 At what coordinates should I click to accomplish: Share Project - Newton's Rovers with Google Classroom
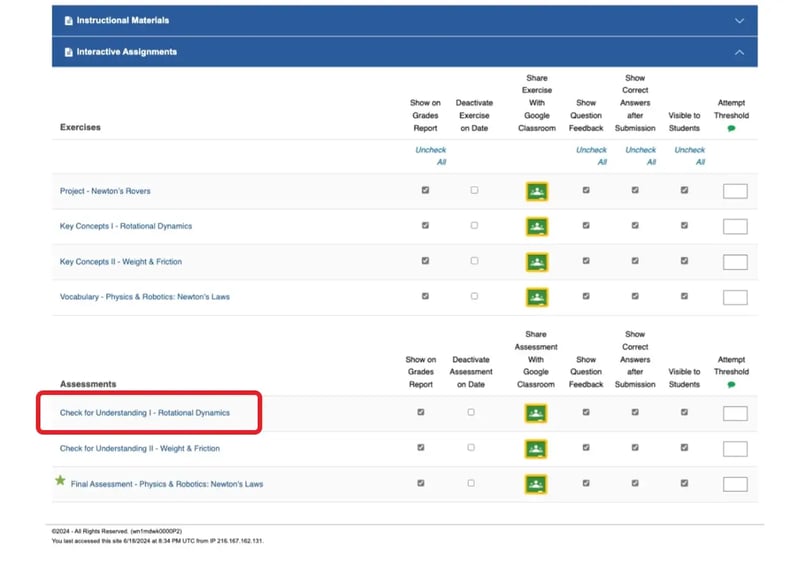[x=537, y=191]
